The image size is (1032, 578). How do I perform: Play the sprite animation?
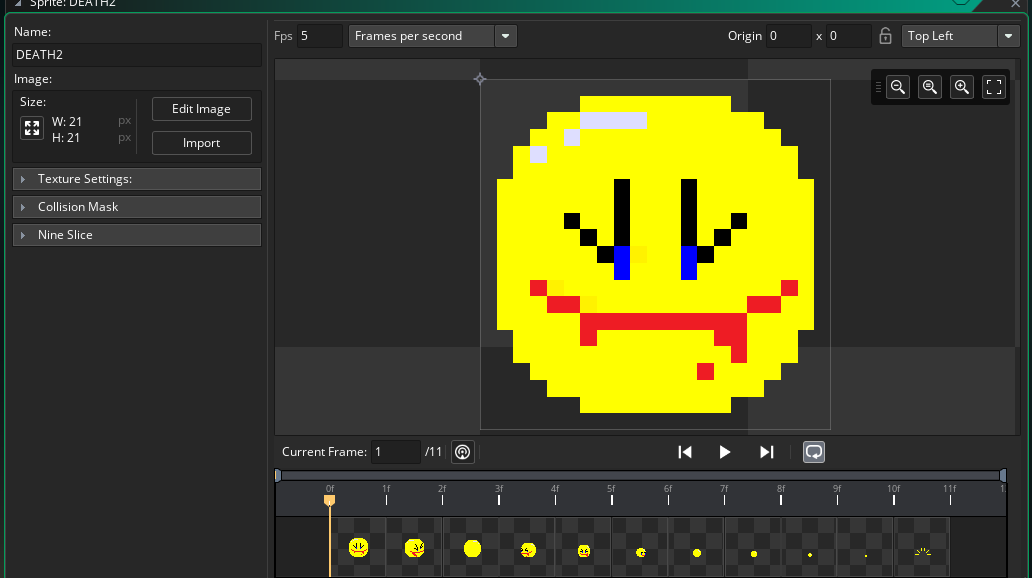(725, 452)
